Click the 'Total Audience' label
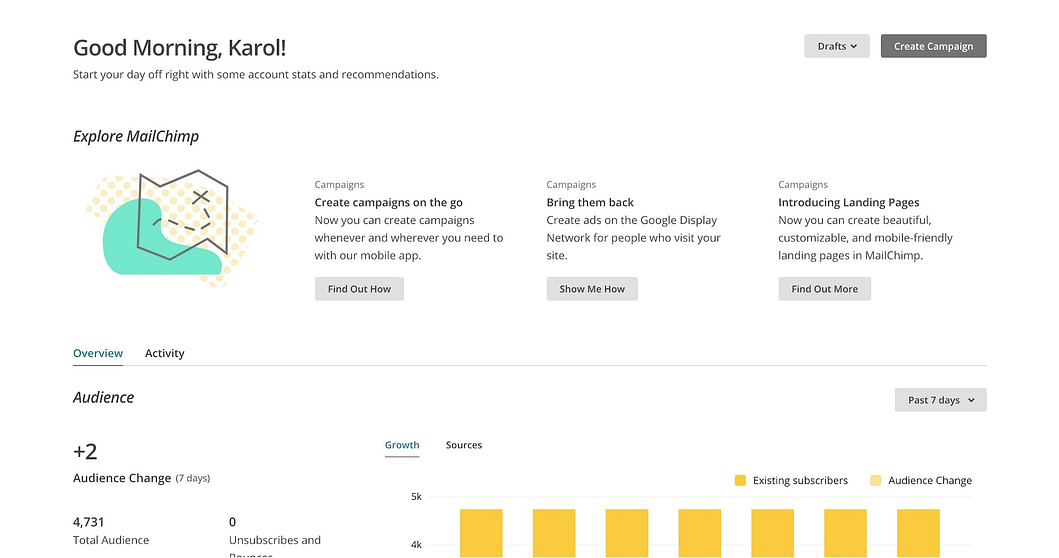This screenshot has height=558, width=1059. [x=111, y=540]
